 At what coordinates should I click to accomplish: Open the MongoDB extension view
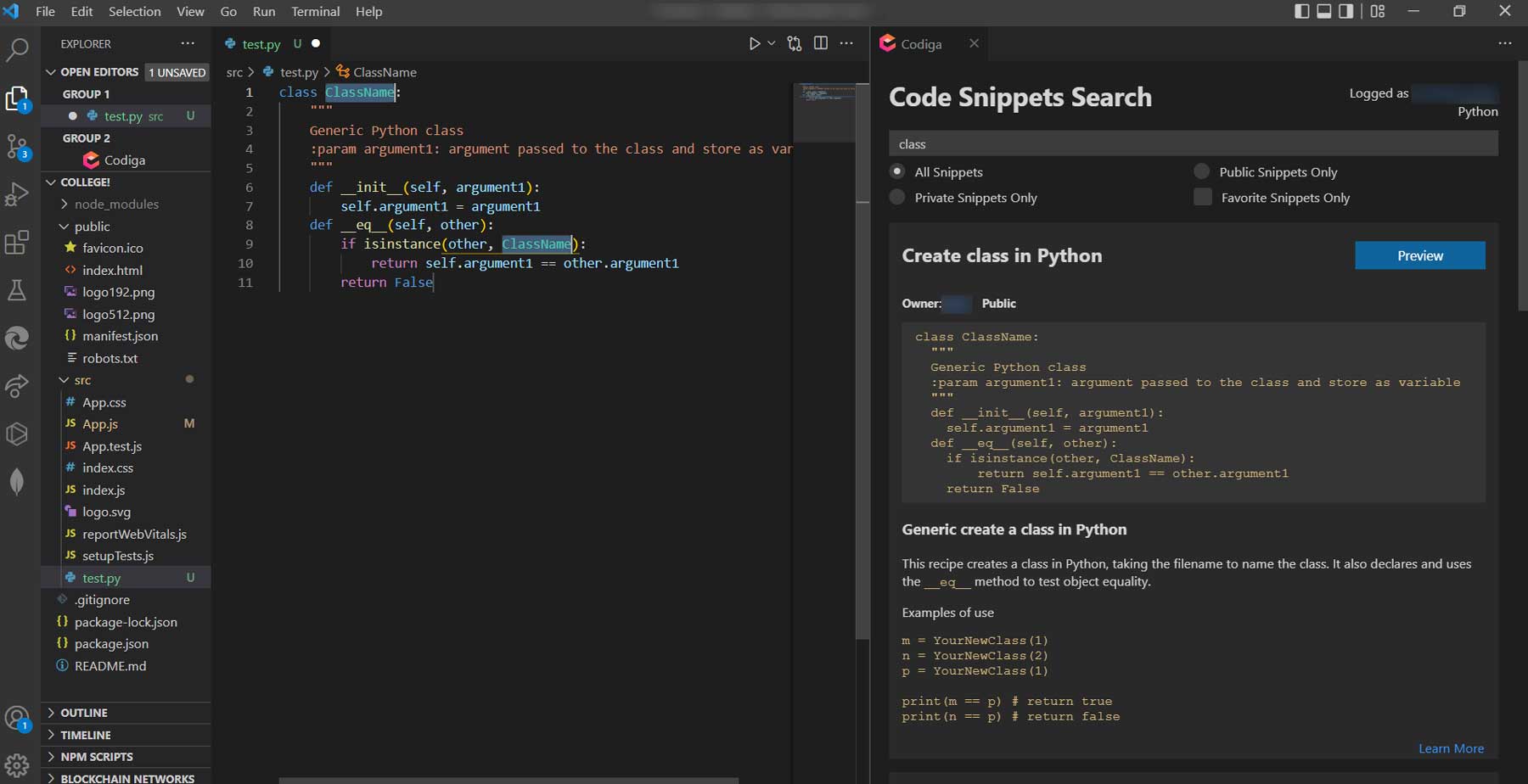(17, 481)
